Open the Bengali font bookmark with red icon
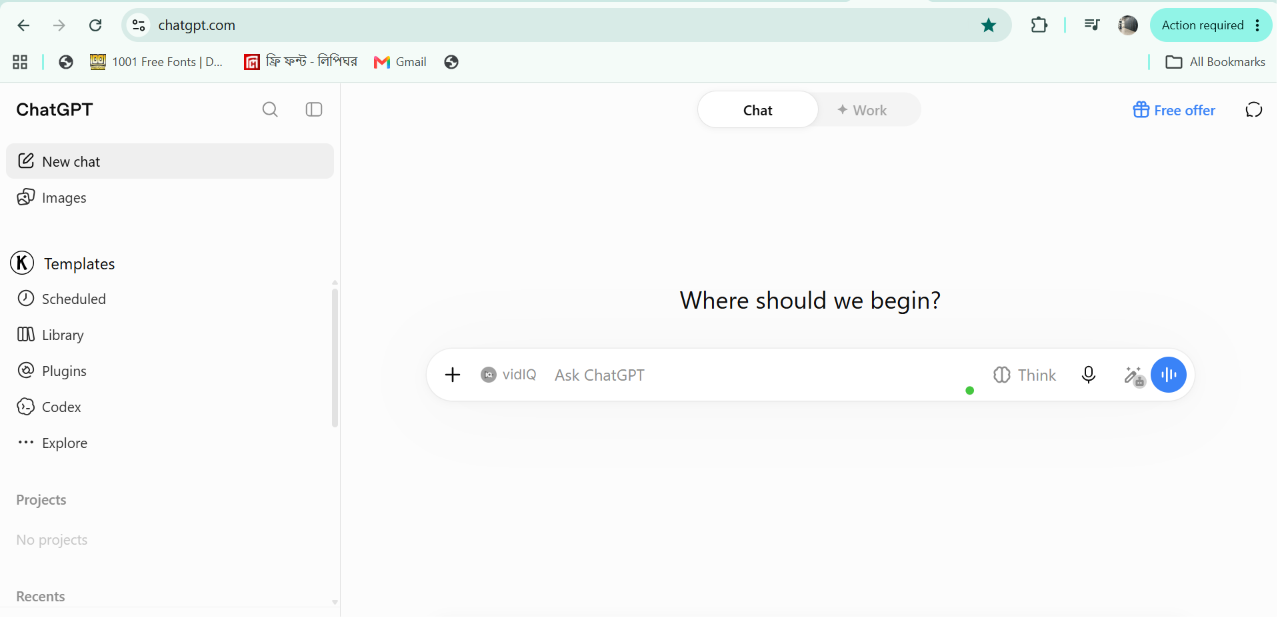1277x617 pixels. click(300, 62)
